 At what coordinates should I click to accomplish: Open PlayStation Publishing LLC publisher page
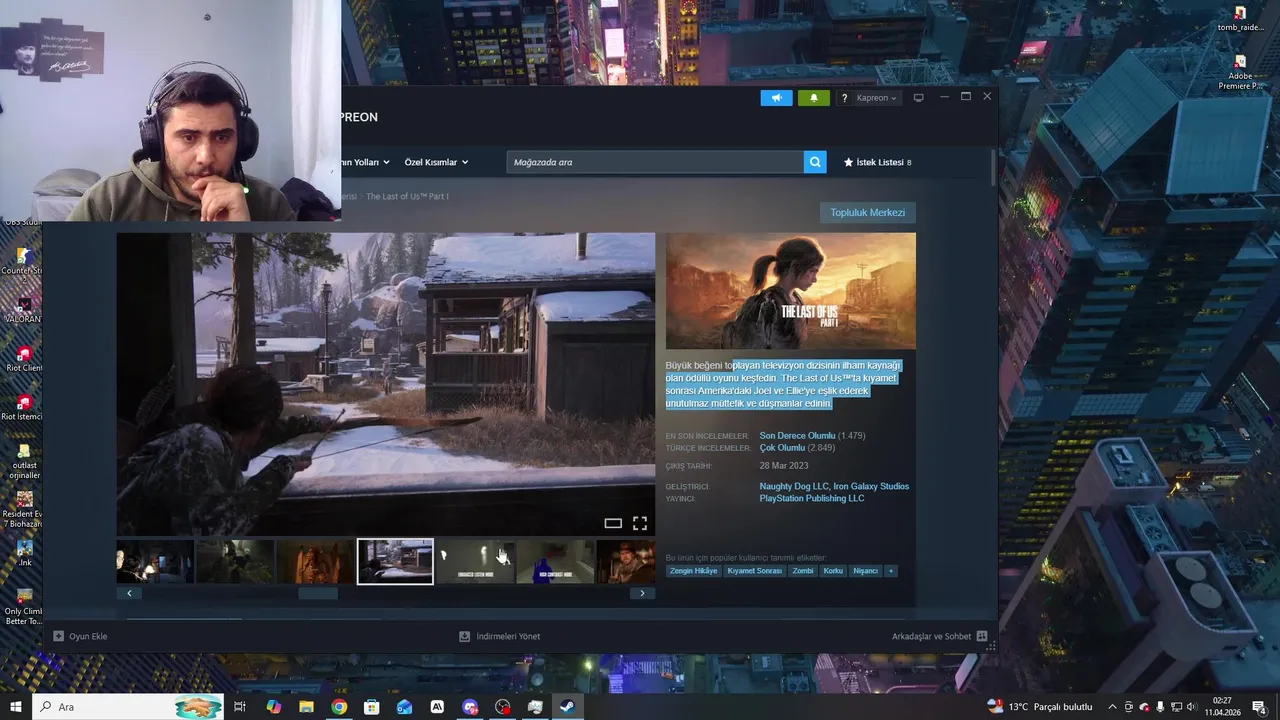click(x=811, y=498)
